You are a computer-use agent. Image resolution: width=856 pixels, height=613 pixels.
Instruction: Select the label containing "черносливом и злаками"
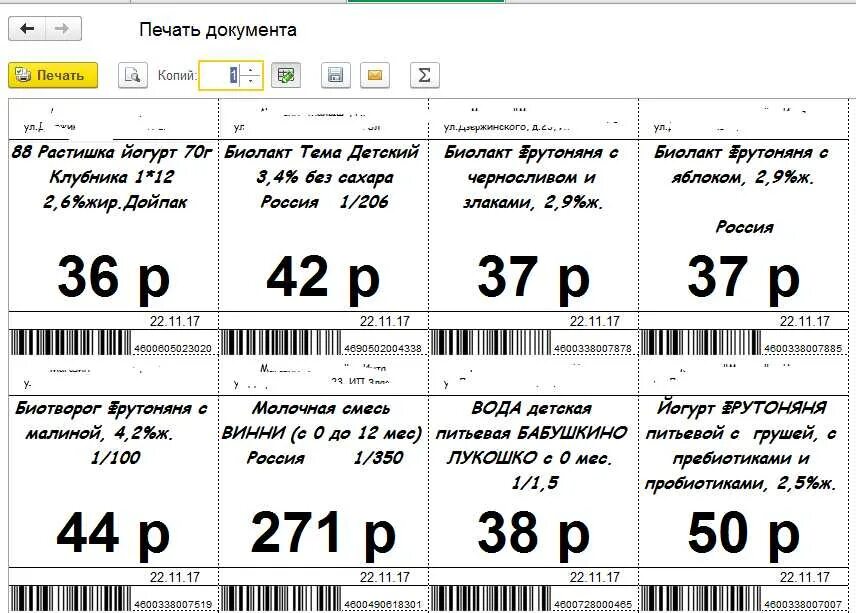[532, 177]
